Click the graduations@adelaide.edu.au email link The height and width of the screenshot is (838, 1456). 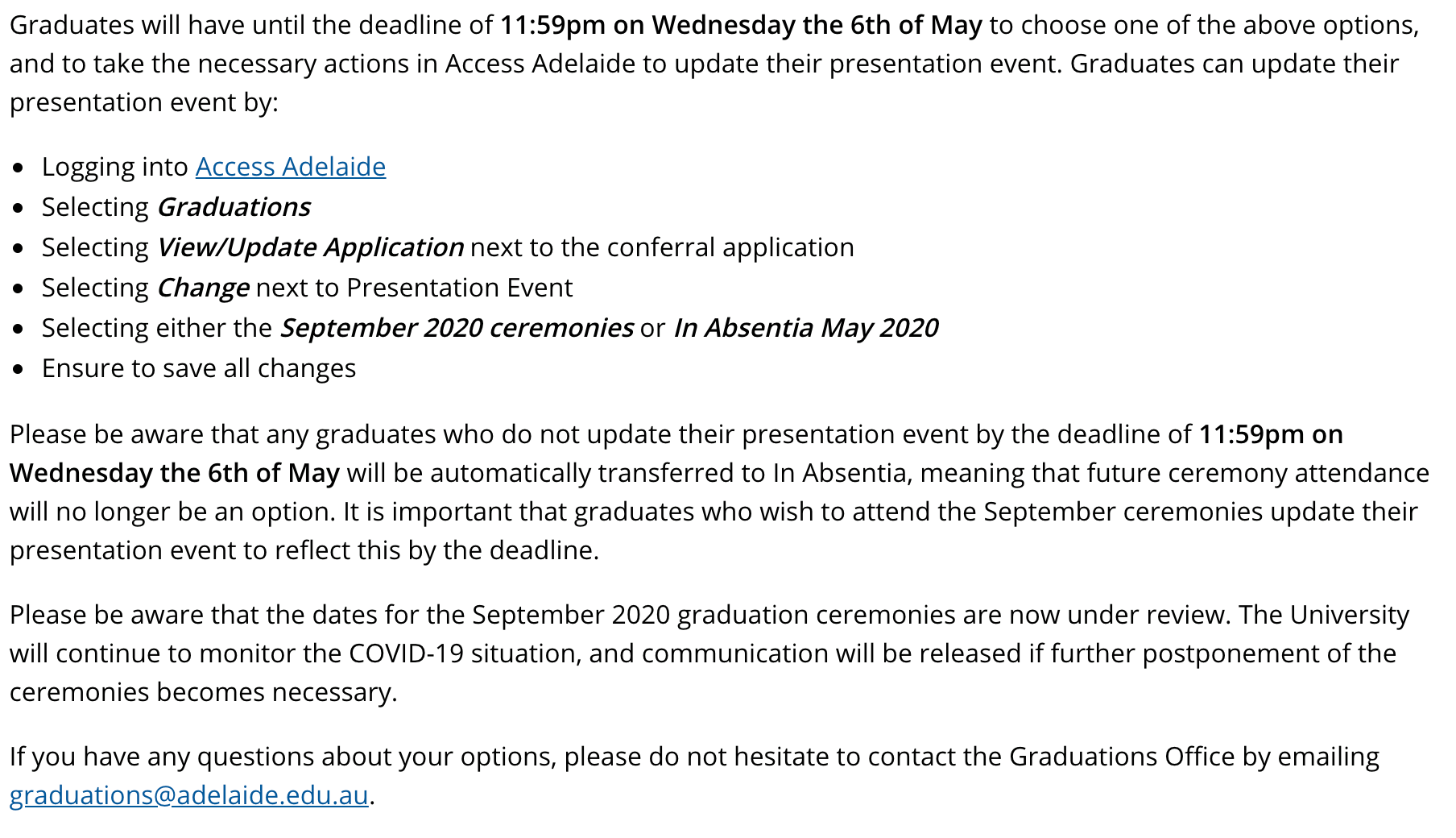(x=188, y=795)
